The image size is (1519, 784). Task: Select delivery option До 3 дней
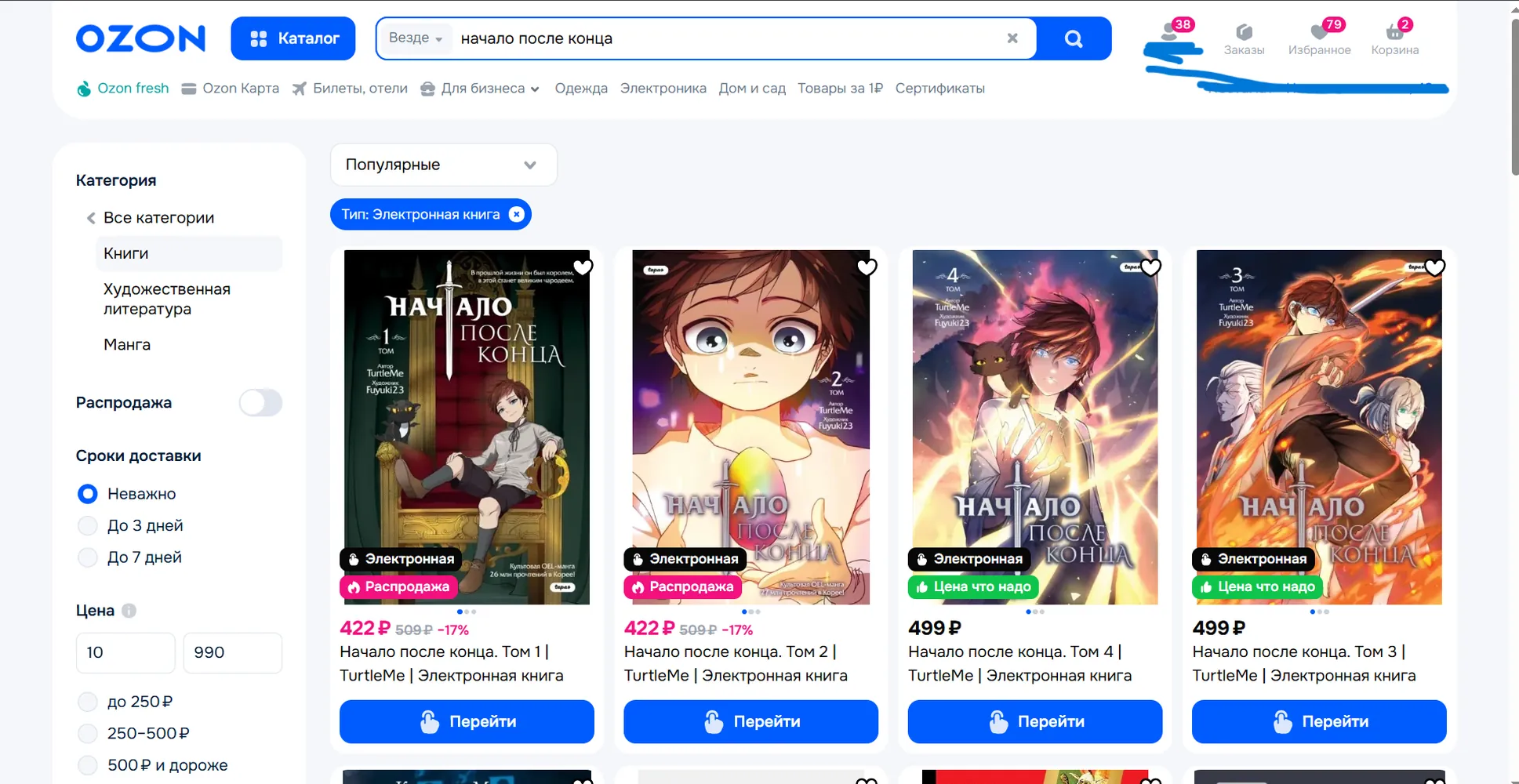pyautogui.click(x=88, y=526)
